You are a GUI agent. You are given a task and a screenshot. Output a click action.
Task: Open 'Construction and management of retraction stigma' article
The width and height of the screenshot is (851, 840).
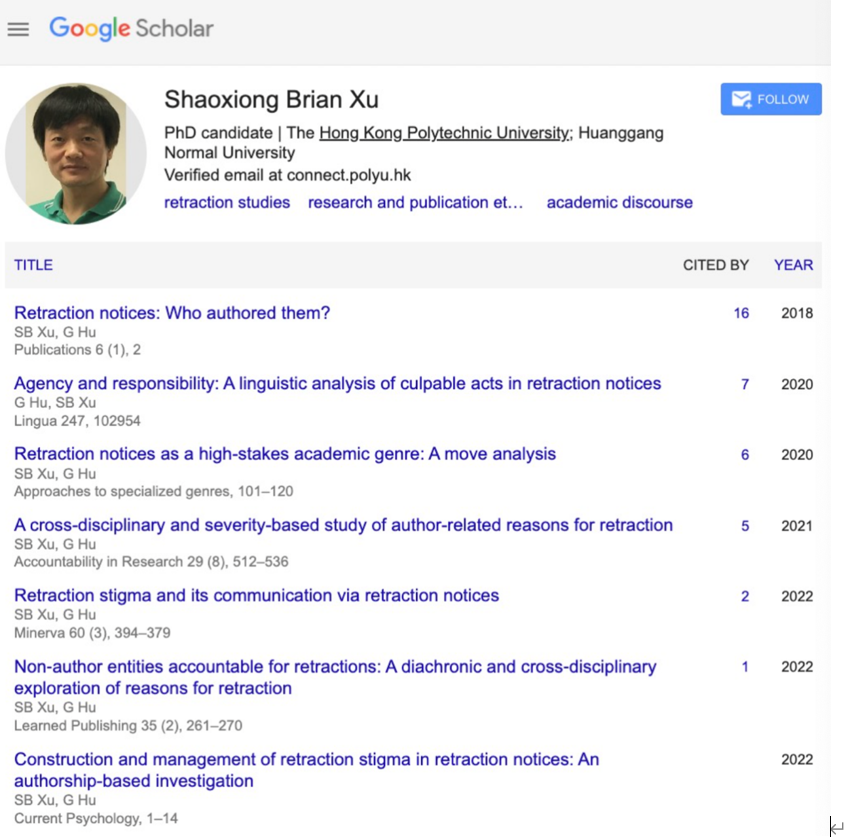coord(306,759)
